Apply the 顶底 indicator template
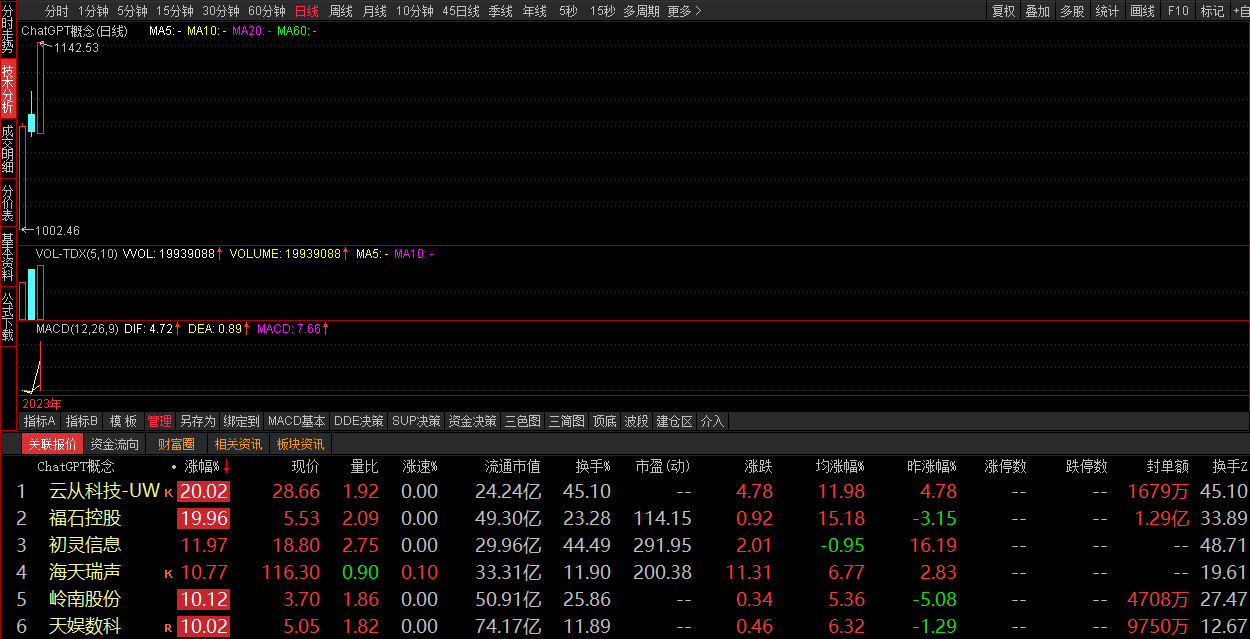 point(605,421)
